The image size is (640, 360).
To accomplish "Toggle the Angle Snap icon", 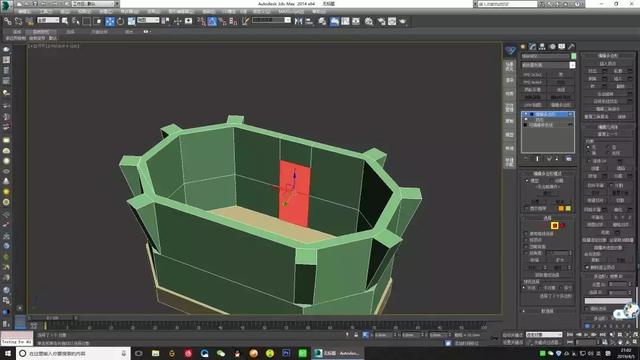I will pos(212,21).
